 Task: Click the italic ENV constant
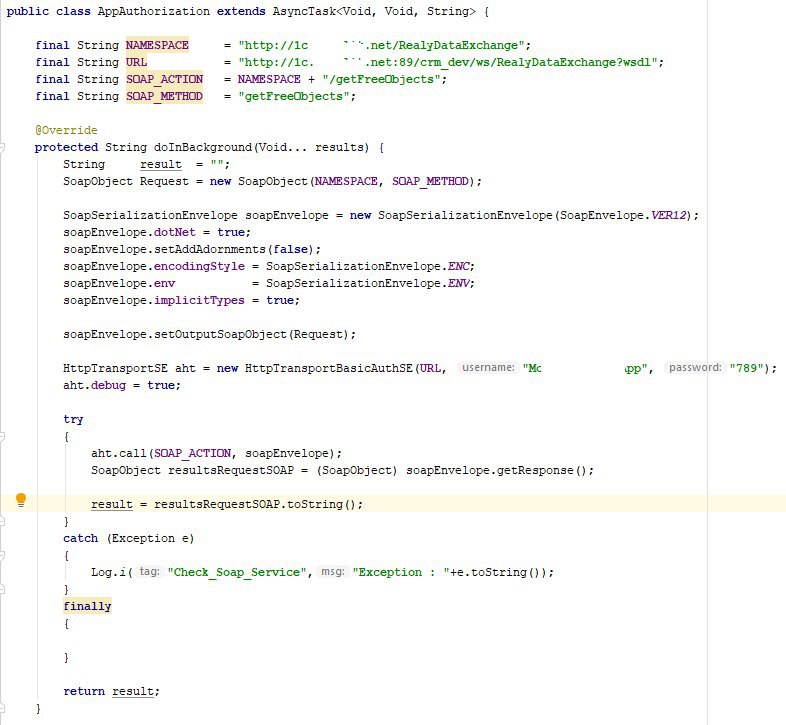pos(459,284)
